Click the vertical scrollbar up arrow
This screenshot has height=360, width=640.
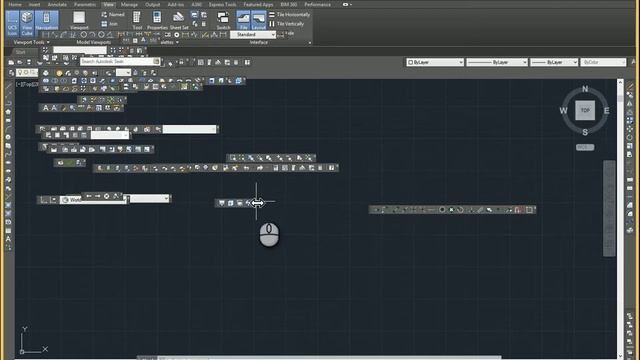click(x=620, y=82)
